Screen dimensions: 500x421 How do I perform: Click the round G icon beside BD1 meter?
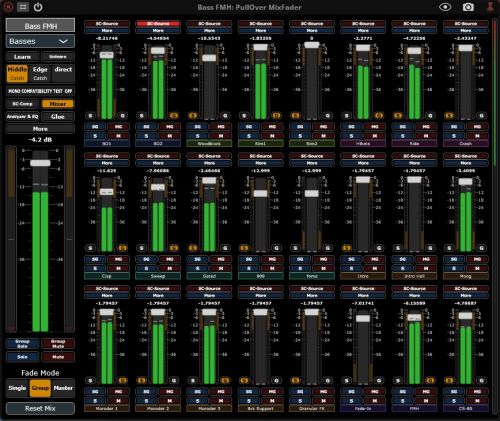click(x=123, y=116)
